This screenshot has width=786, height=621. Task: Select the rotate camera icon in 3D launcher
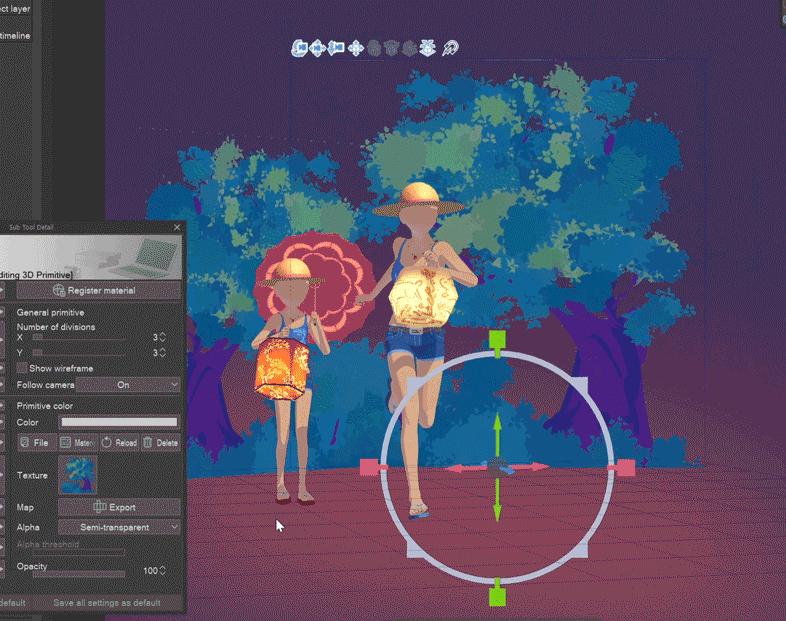[299, 48]
